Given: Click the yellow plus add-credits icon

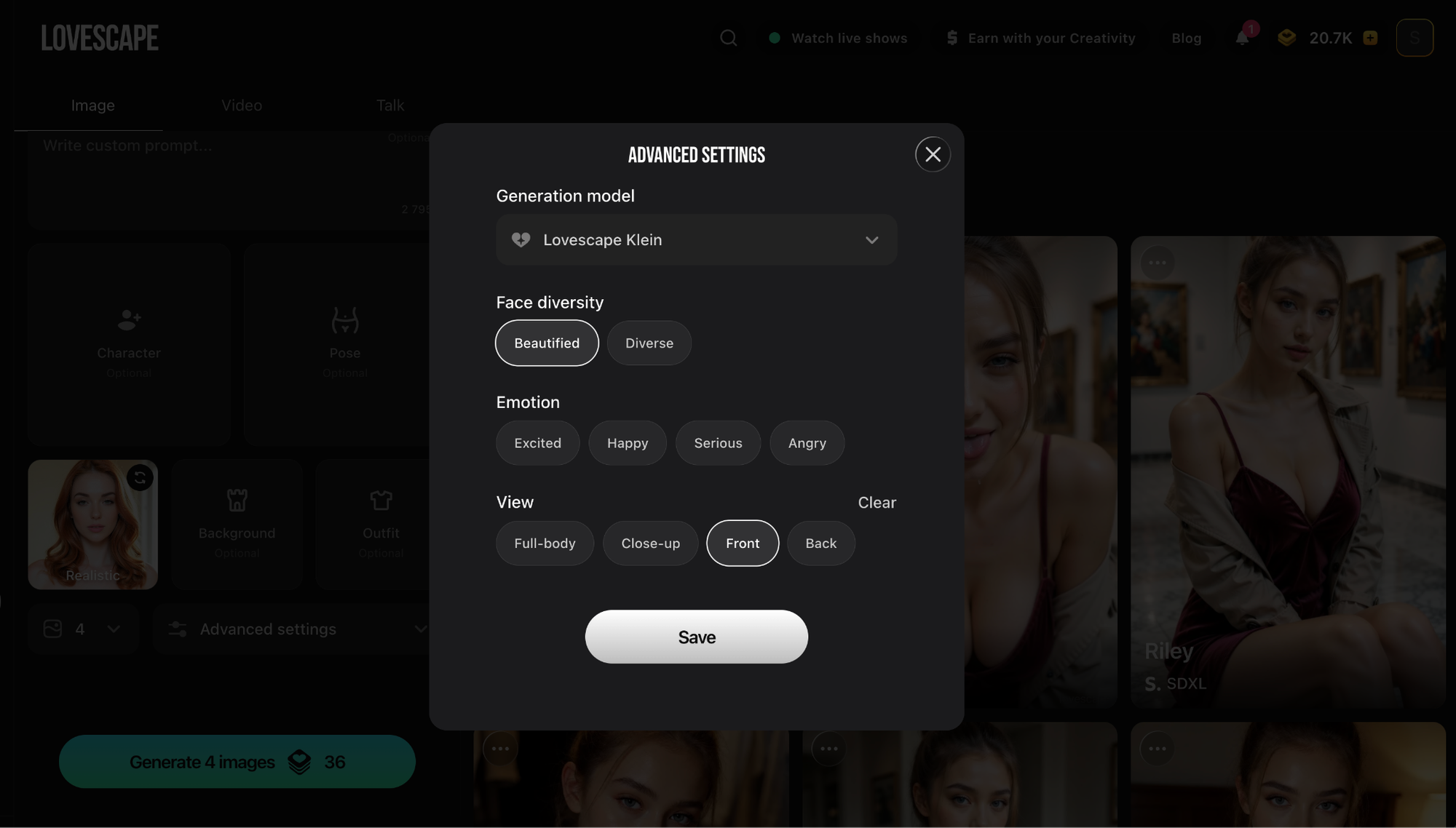Looking at the screenshot, I should (x=1370, y=38).
